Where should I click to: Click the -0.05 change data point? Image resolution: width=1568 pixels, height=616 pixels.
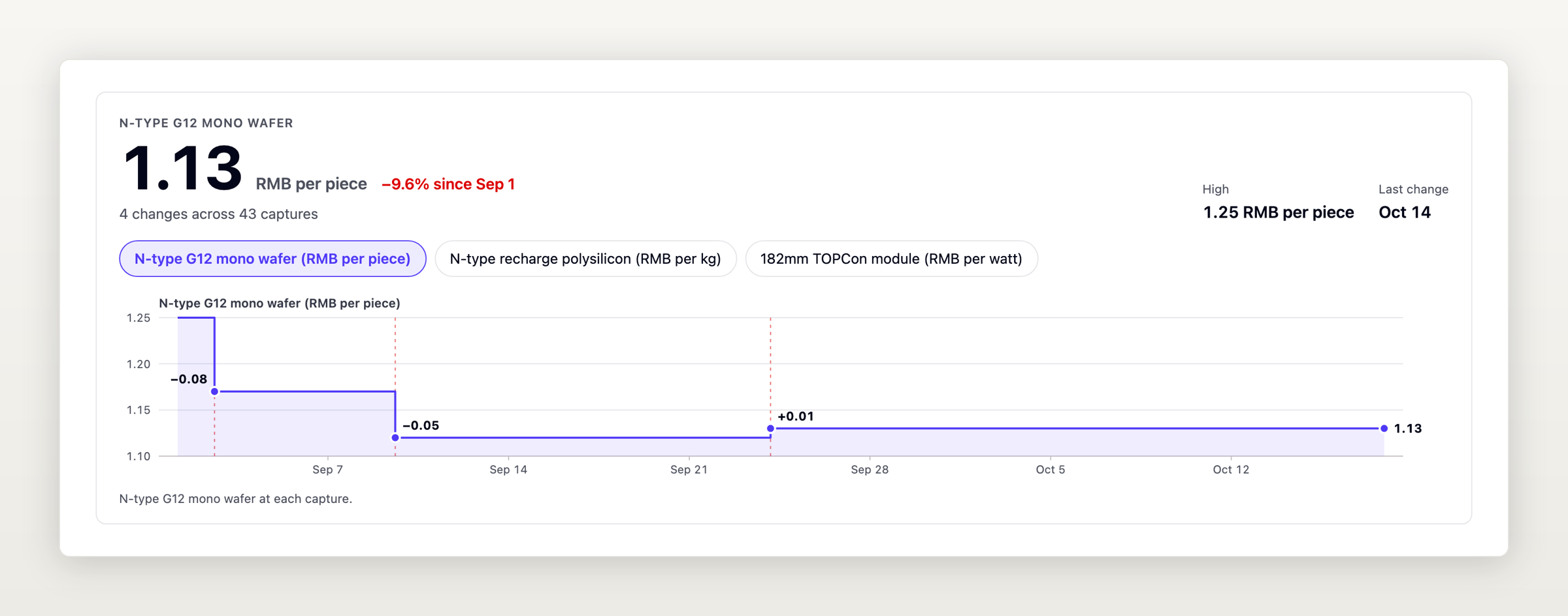pos(395,438)
